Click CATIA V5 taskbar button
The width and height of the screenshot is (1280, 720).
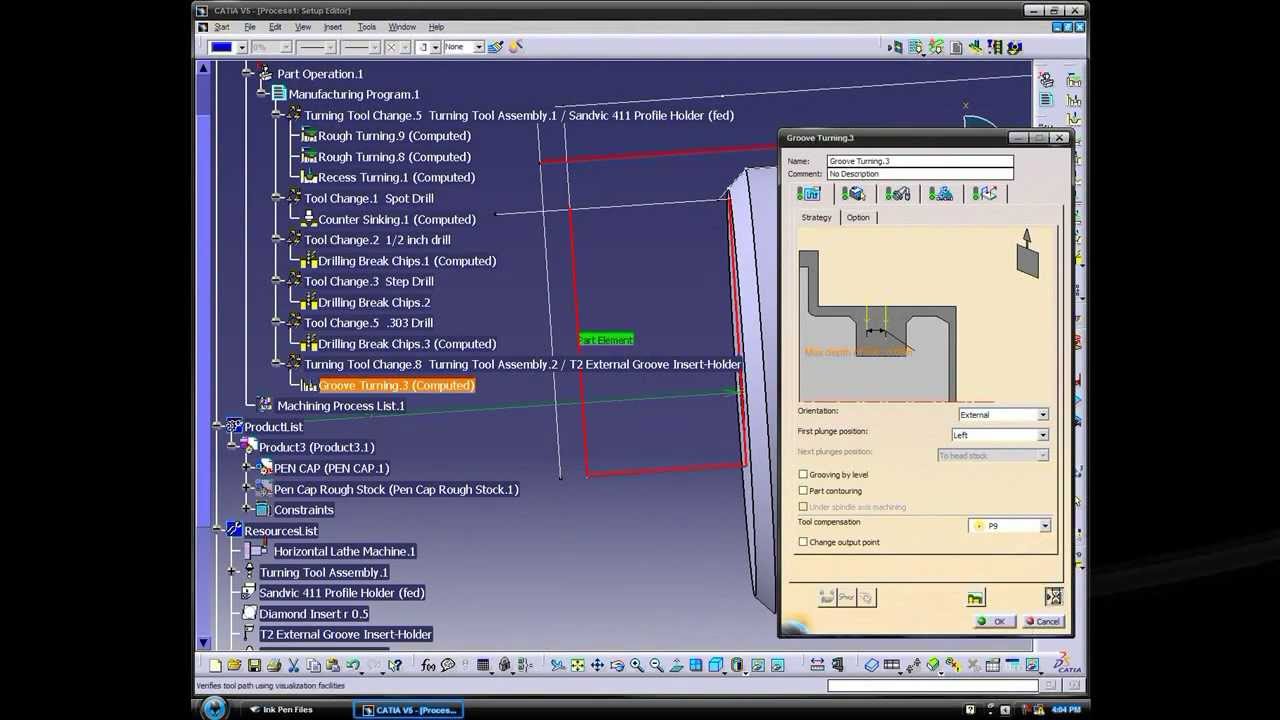409,710
